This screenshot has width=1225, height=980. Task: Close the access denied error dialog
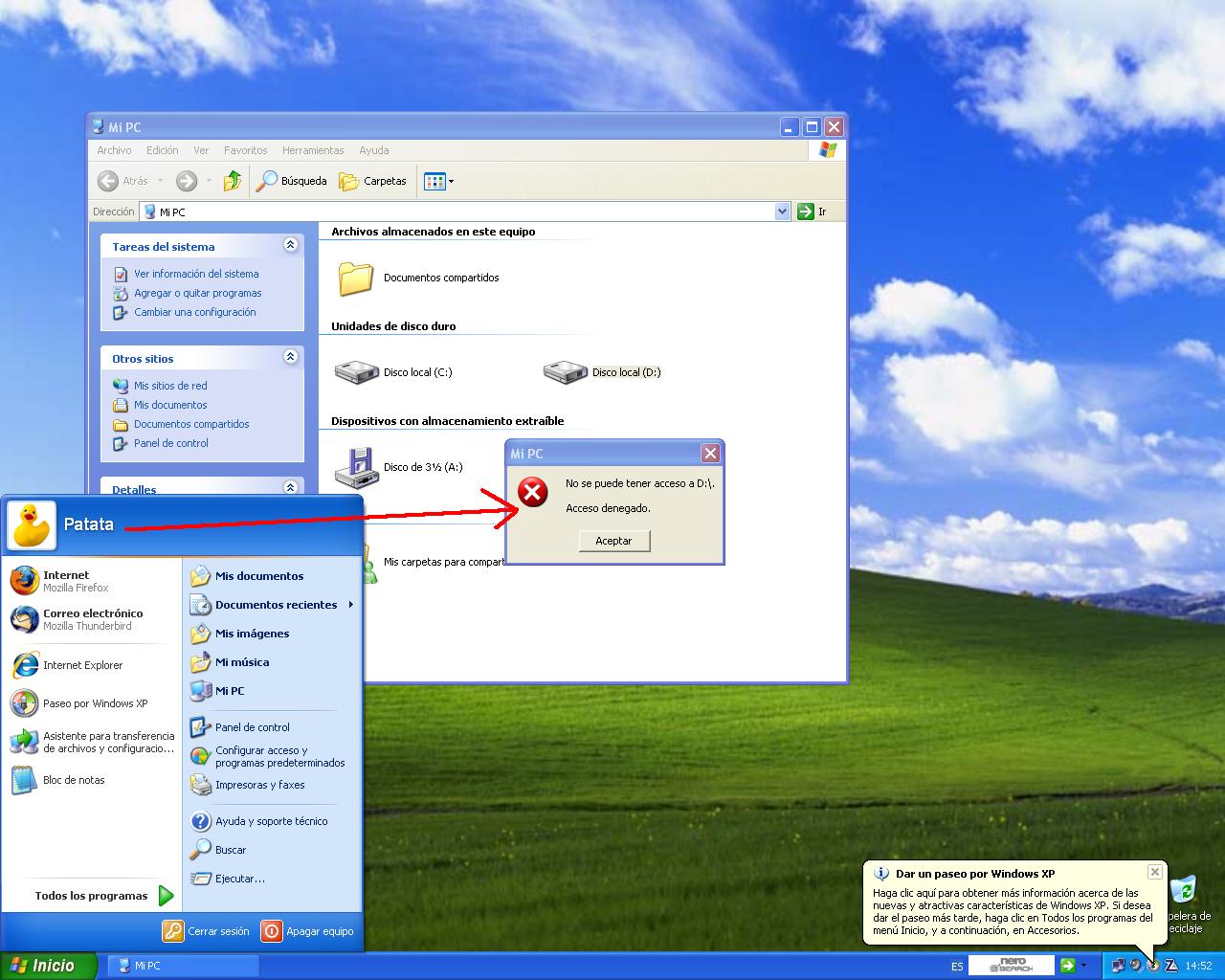click(x=710, y=453)
